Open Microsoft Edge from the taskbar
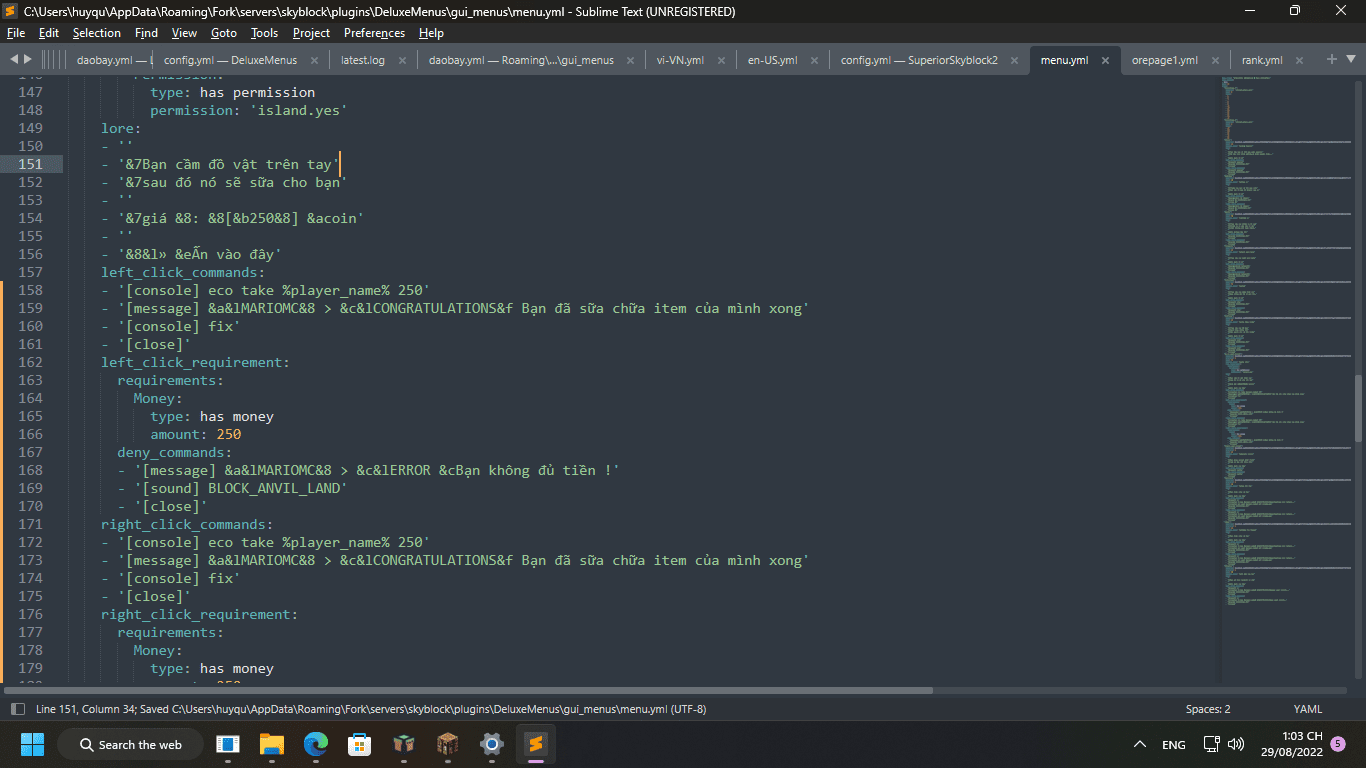 [x=316, y=744]
